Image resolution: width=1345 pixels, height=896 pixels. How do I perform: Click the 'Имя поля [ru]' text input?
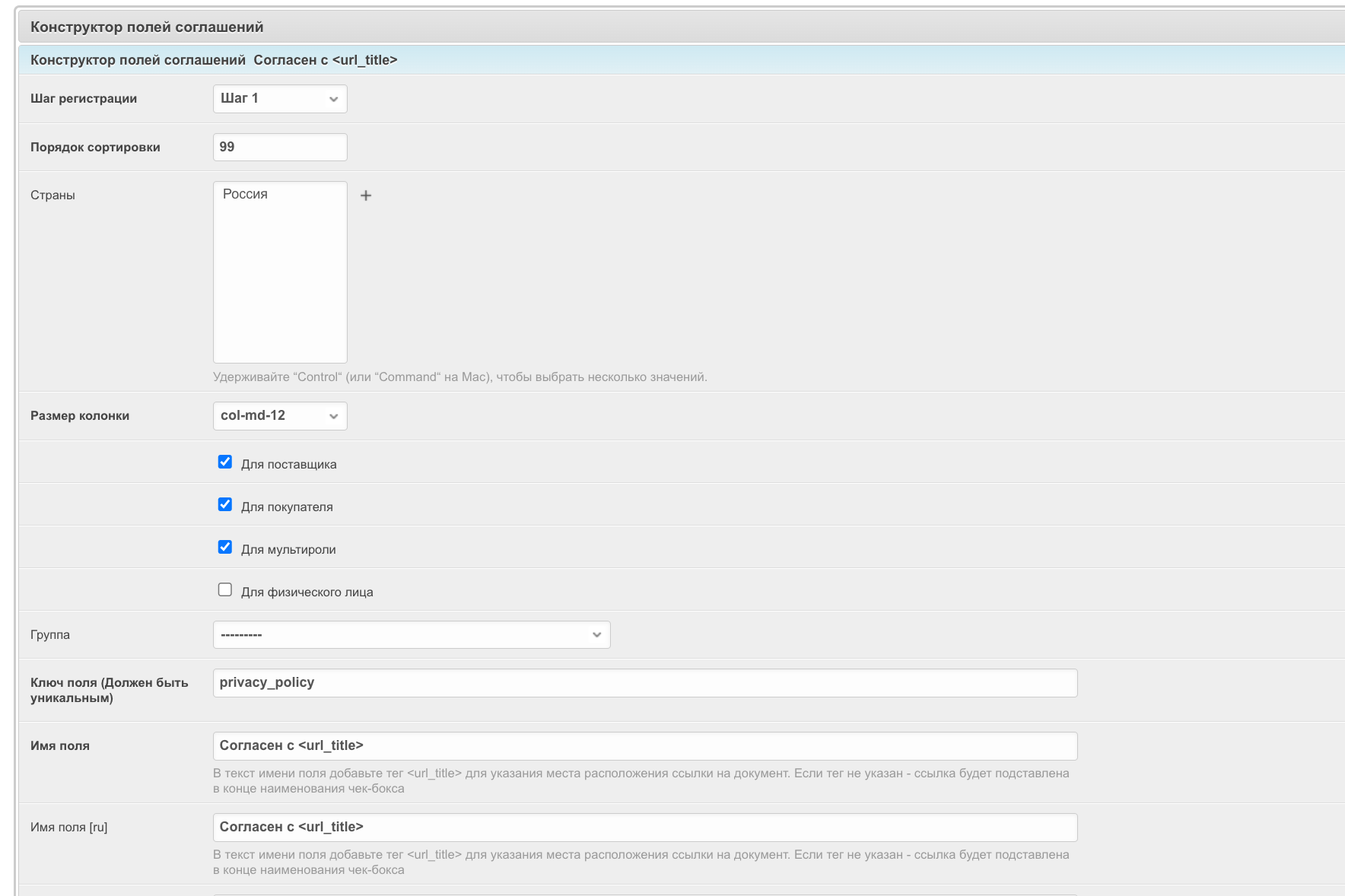tap(644, 828)
